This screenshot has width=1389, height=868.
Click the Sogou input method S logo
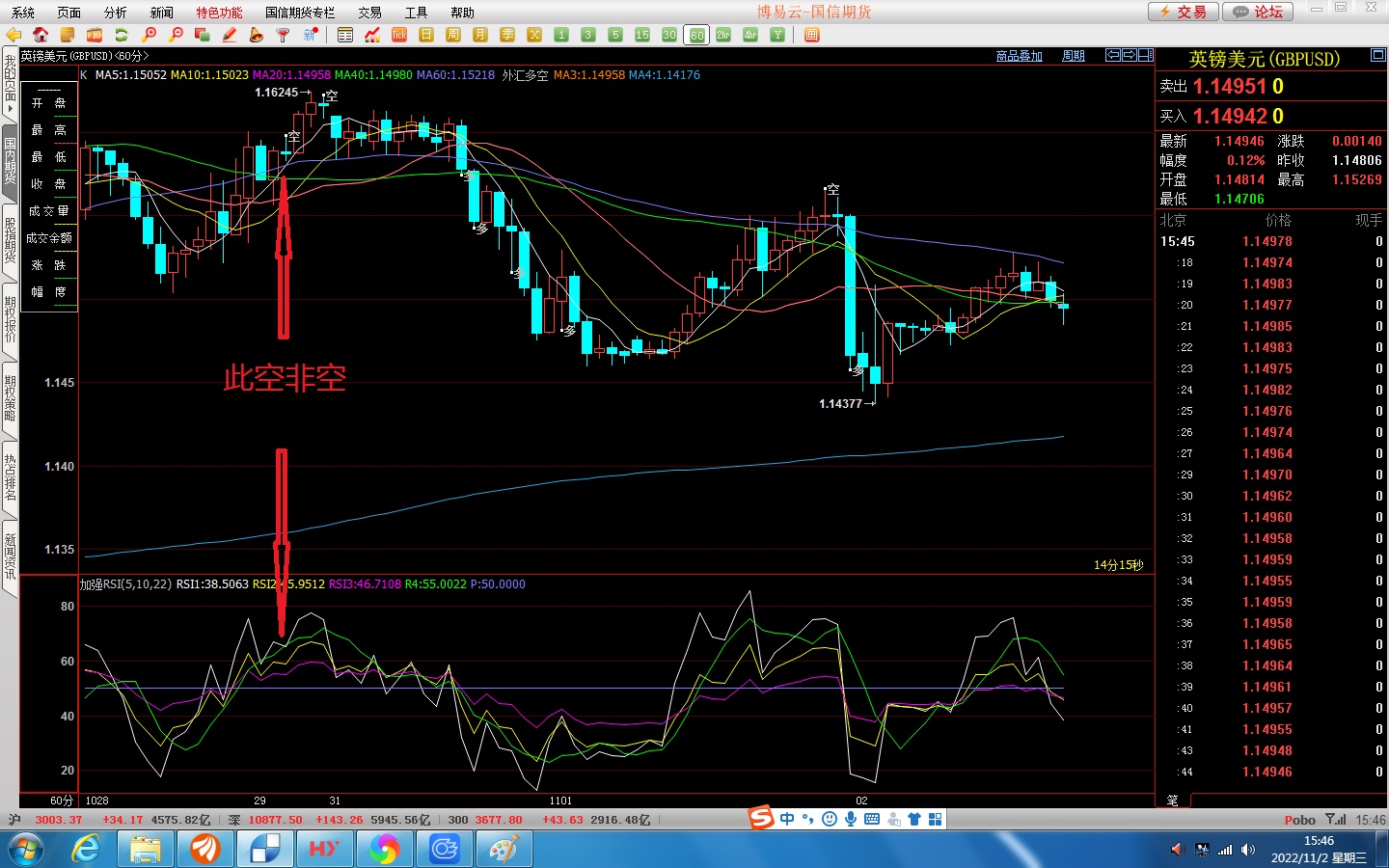coord(762,819)
